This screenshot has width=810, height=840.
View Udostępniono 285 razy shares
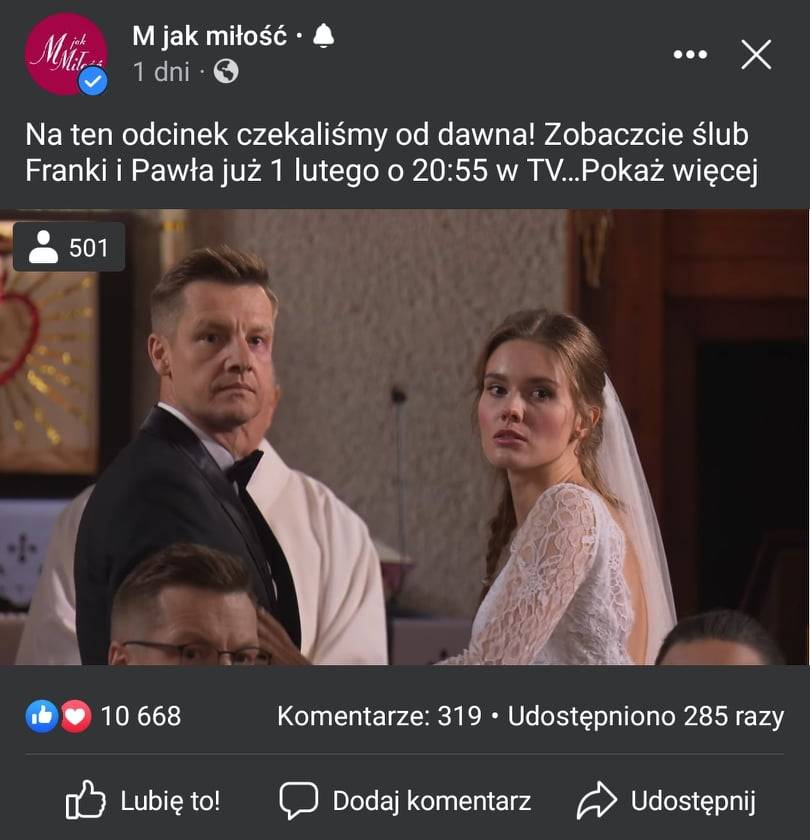646,717
